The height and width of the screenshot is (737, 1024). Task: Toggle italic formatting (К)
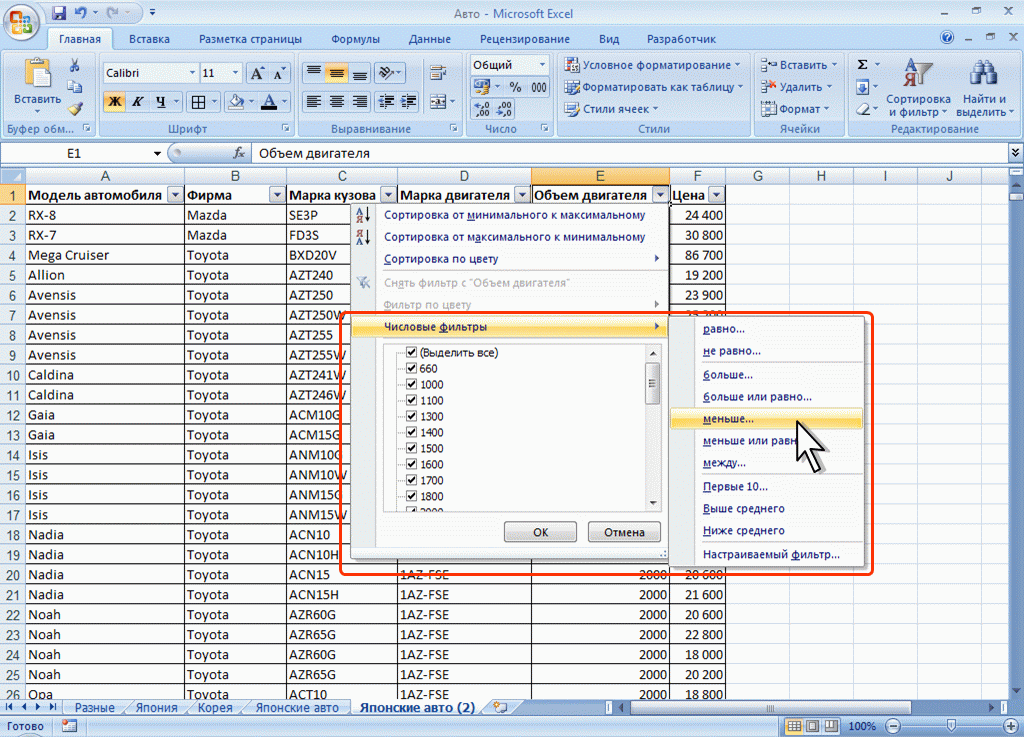click(137, 101)
